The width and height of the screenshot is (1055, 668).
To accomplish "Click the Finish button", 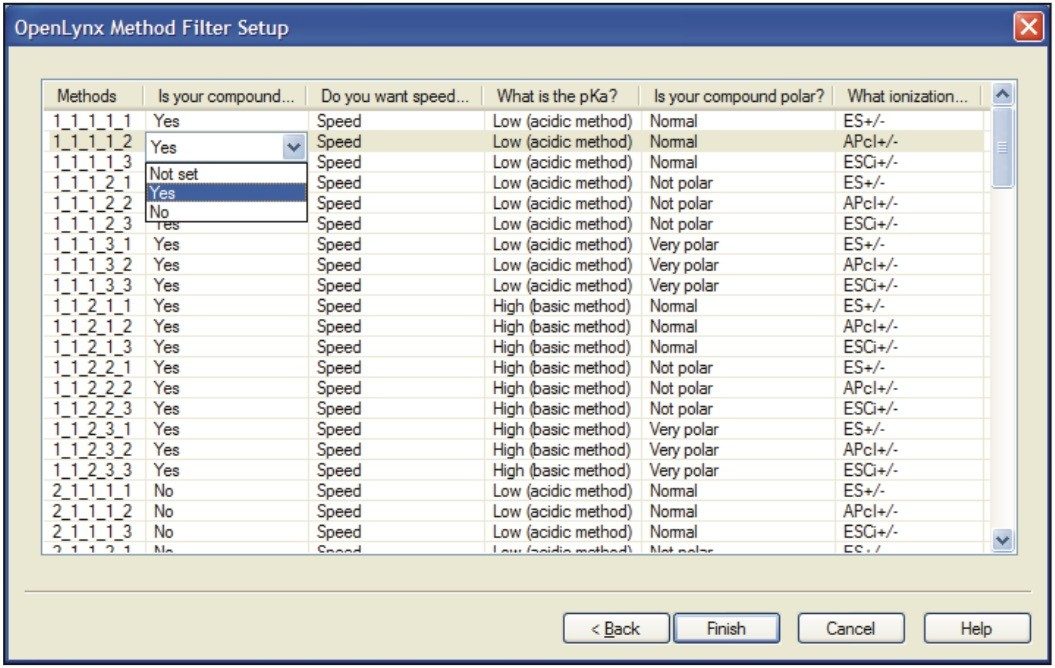I will 726,628.
